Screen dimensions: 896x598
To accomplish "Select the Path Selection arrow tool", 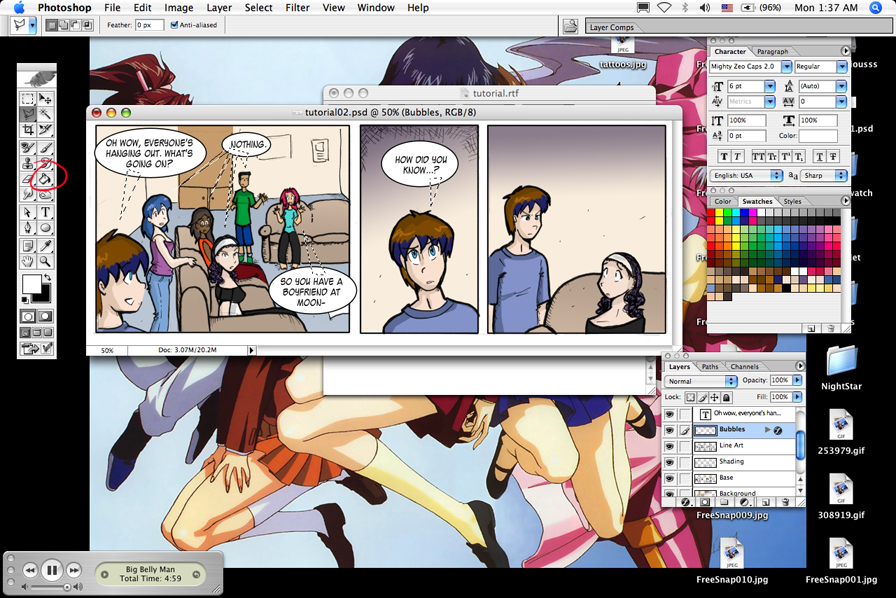I will [x=27, y=213].
